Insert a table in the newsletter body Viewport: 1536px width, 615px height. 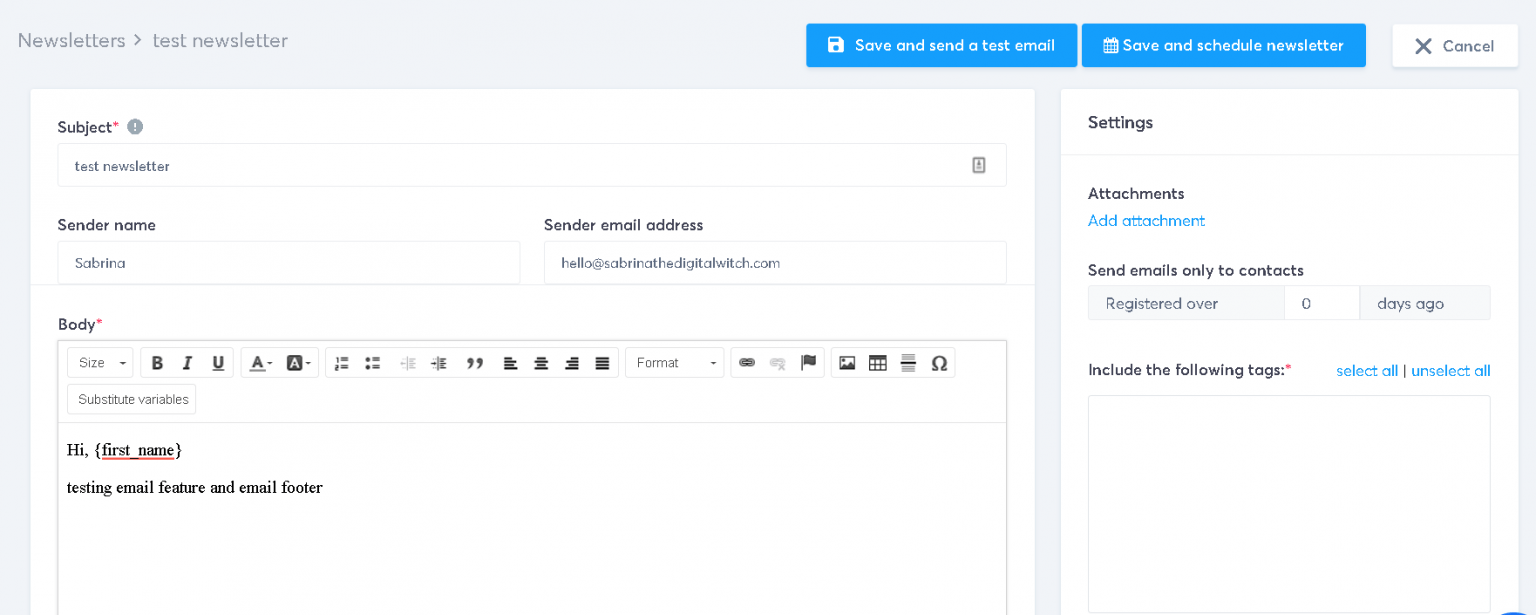coord(877,362)
